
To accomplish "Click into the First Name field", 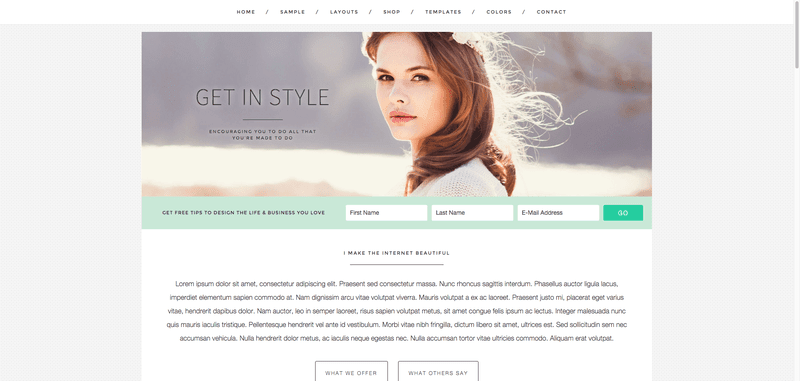I will (x=386, y=213).
